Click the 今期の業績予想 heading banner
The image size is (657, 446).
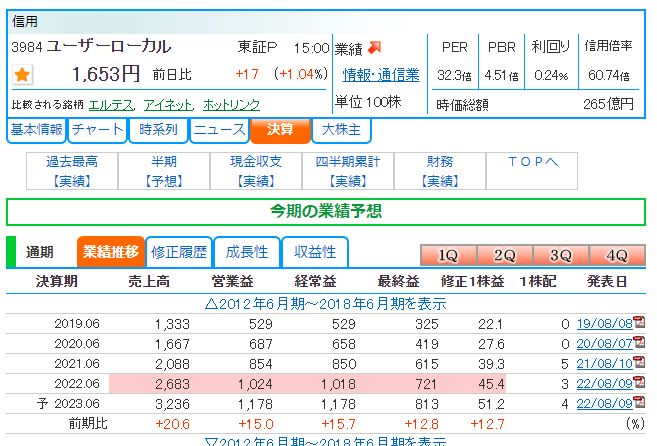pyautogui.click(x=326, y=212)
